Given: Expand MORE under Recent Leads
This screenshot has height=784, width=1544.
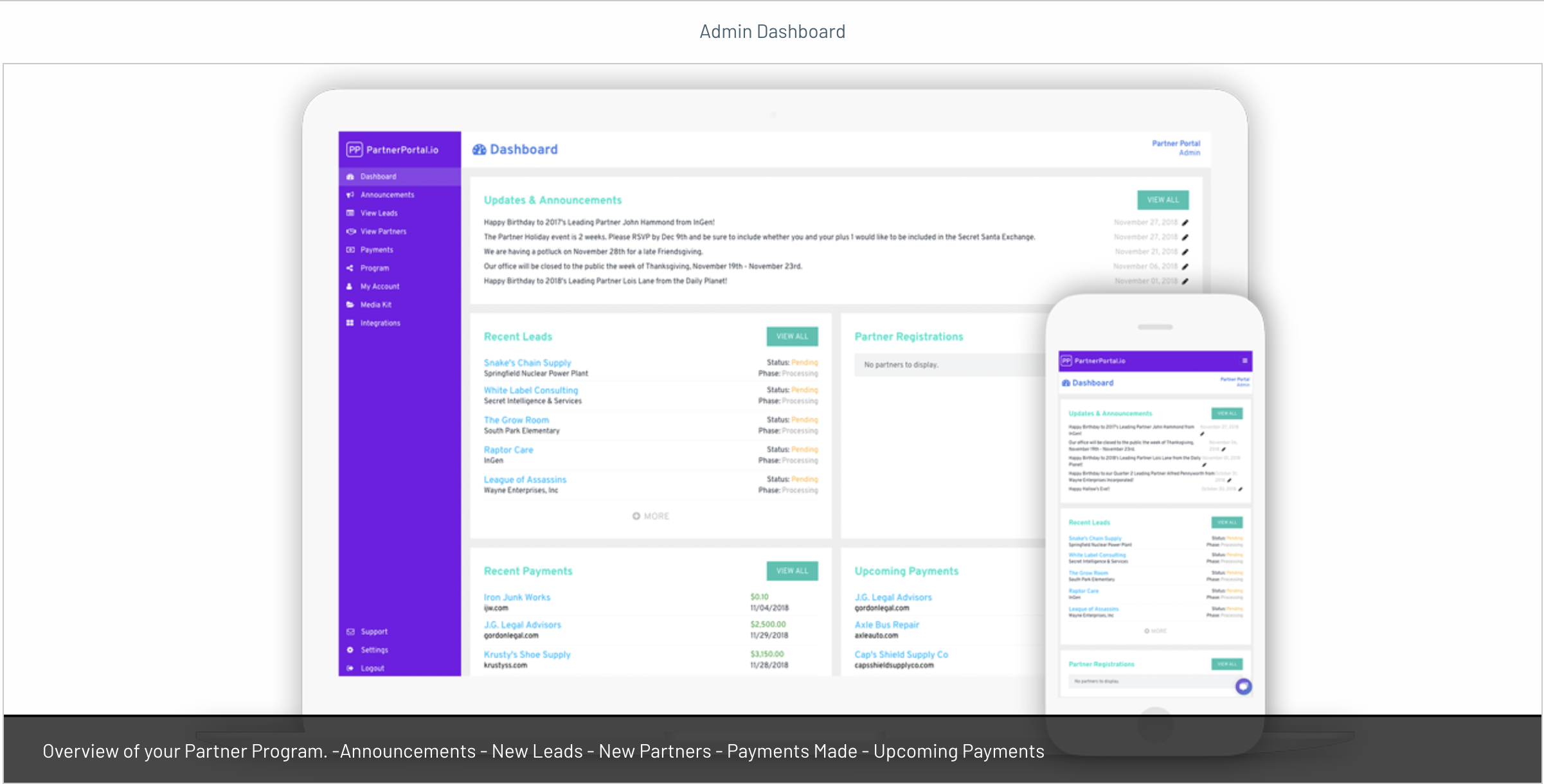Looking at the screenshot, I should (651, 515).
